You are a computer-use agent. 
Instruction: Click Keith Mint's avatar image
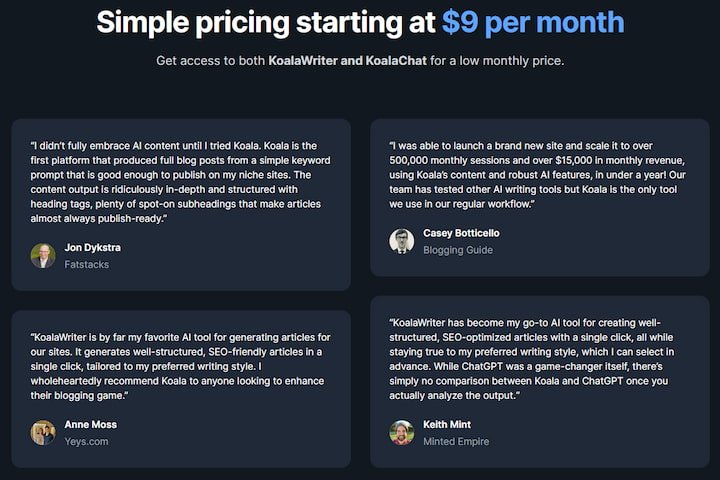(402, 433)
